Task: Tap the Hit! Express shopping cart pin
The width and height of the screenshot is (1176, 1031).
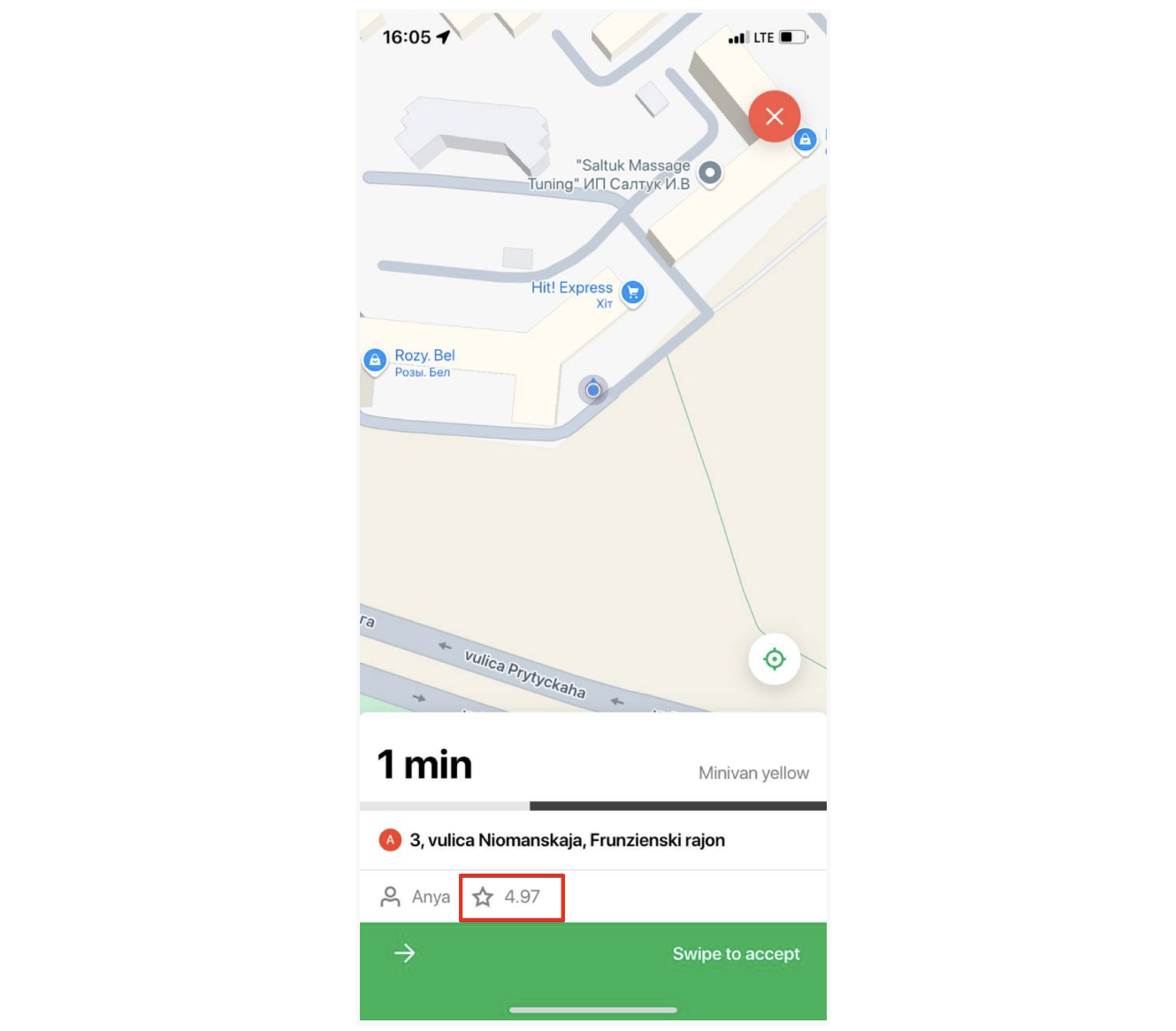Action: [633, 293]
